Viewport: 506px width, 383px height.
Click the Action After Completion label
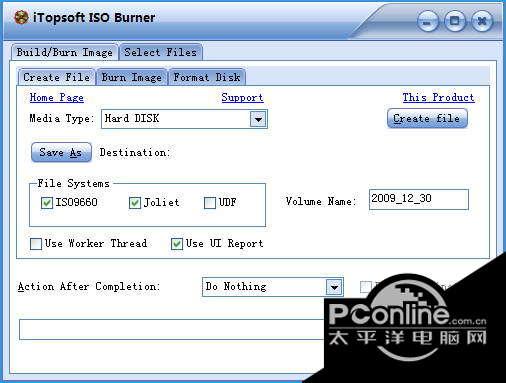coord(89,286)
